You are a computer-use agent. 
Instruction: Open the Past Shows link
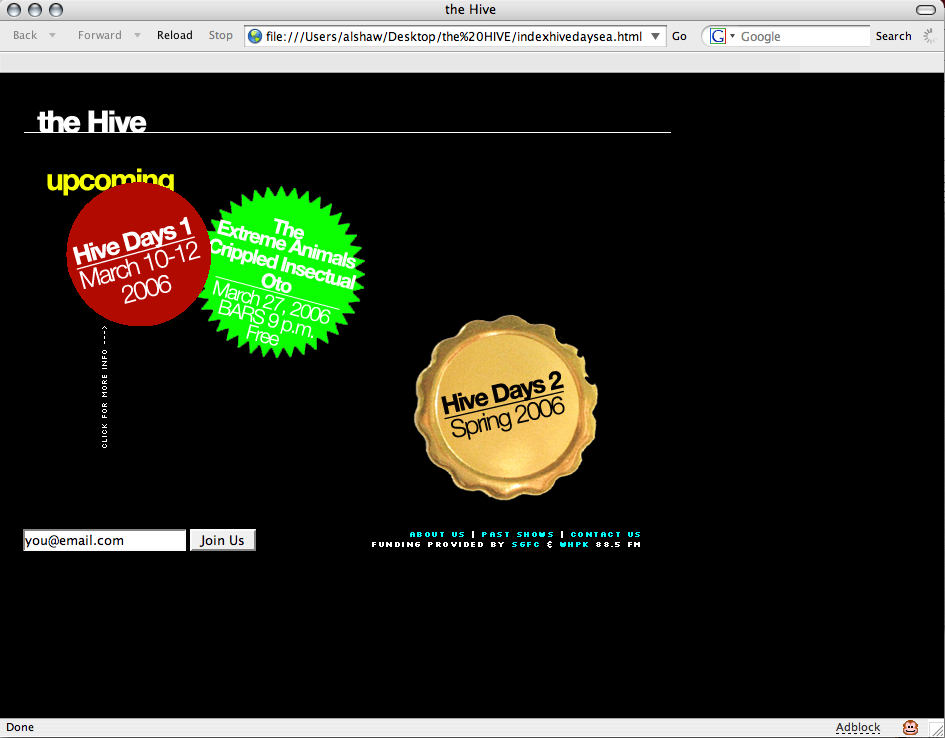click(517, 534)
